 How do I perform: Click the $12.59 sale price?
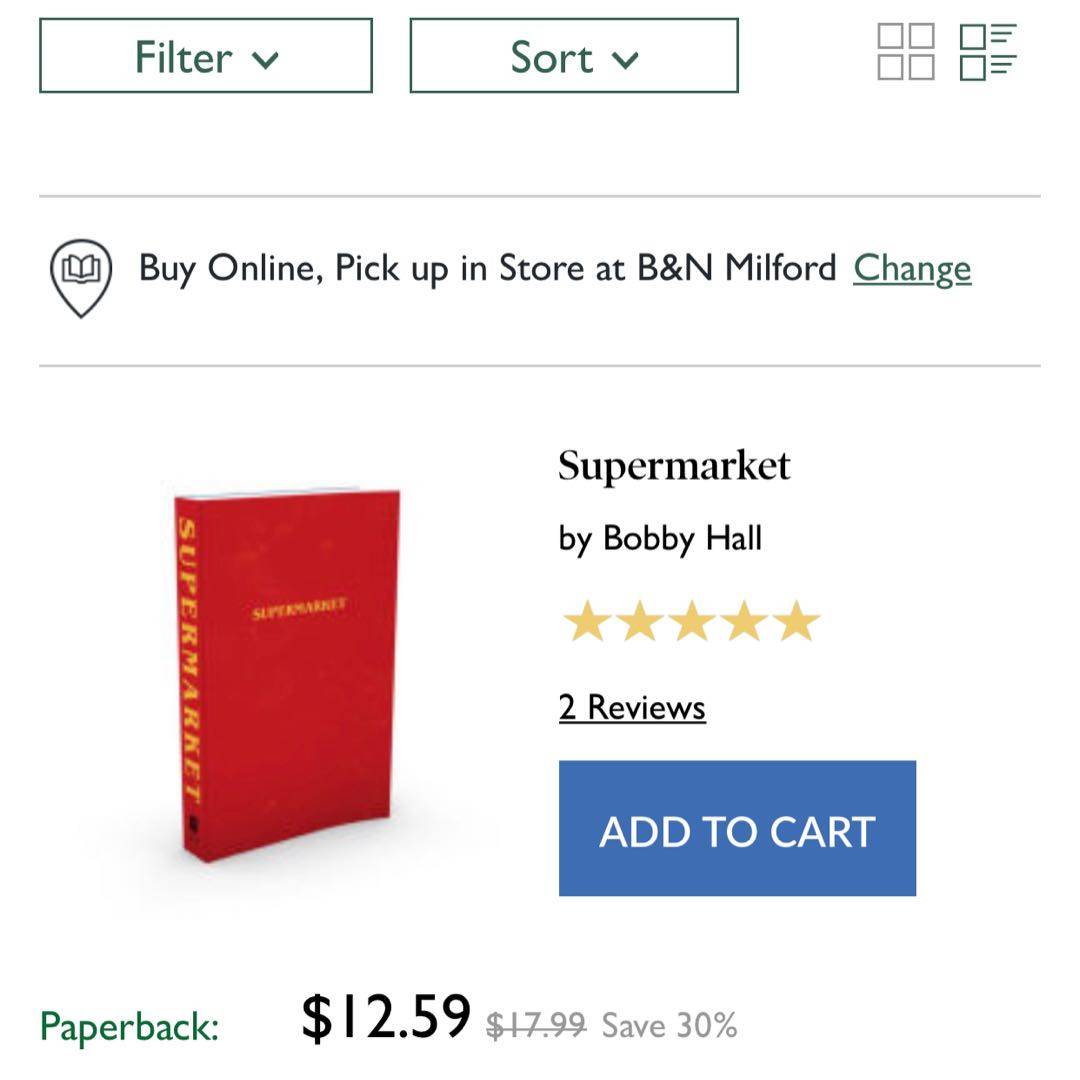(386, 1017)
